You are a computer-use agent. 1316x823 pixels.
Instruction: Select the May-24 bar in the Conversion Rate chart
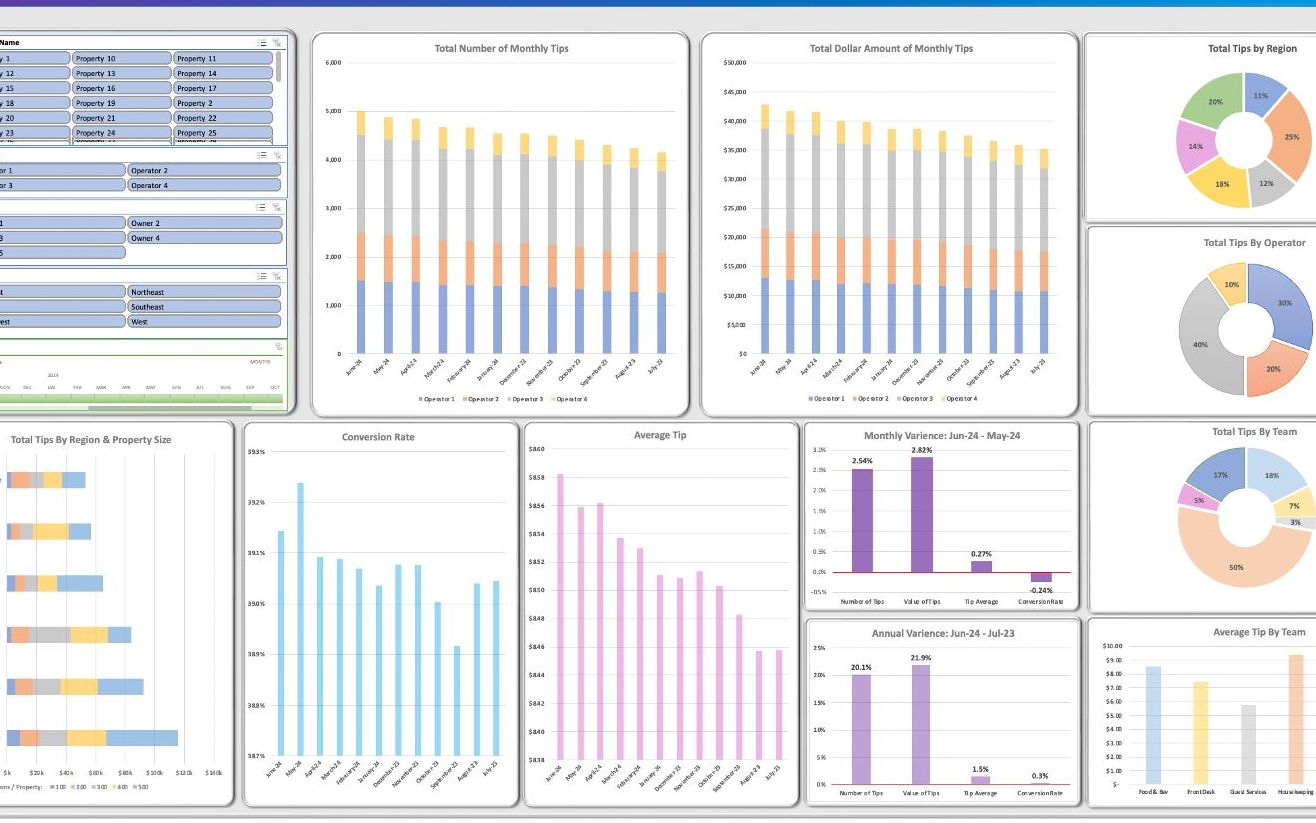click(x=301, y=619)
